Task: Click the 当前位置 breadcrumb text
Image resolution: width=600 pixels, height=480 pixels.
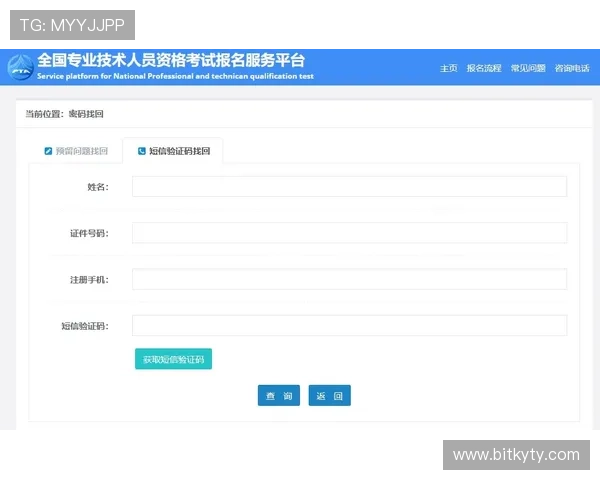Action: tap(64, 114)
